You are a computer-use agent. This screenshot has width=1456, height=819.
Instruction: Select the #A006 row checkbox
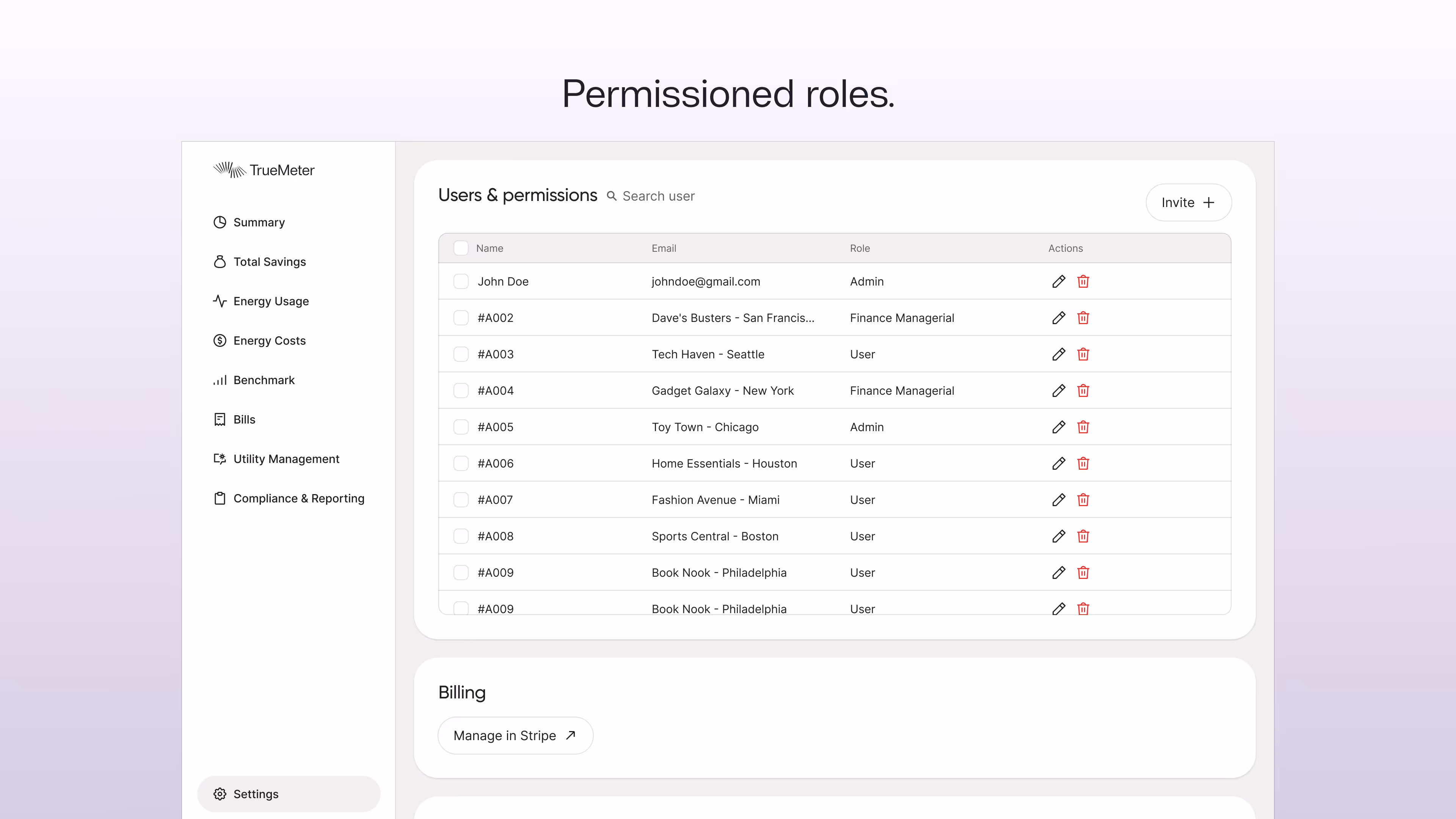tap(461, 463)
